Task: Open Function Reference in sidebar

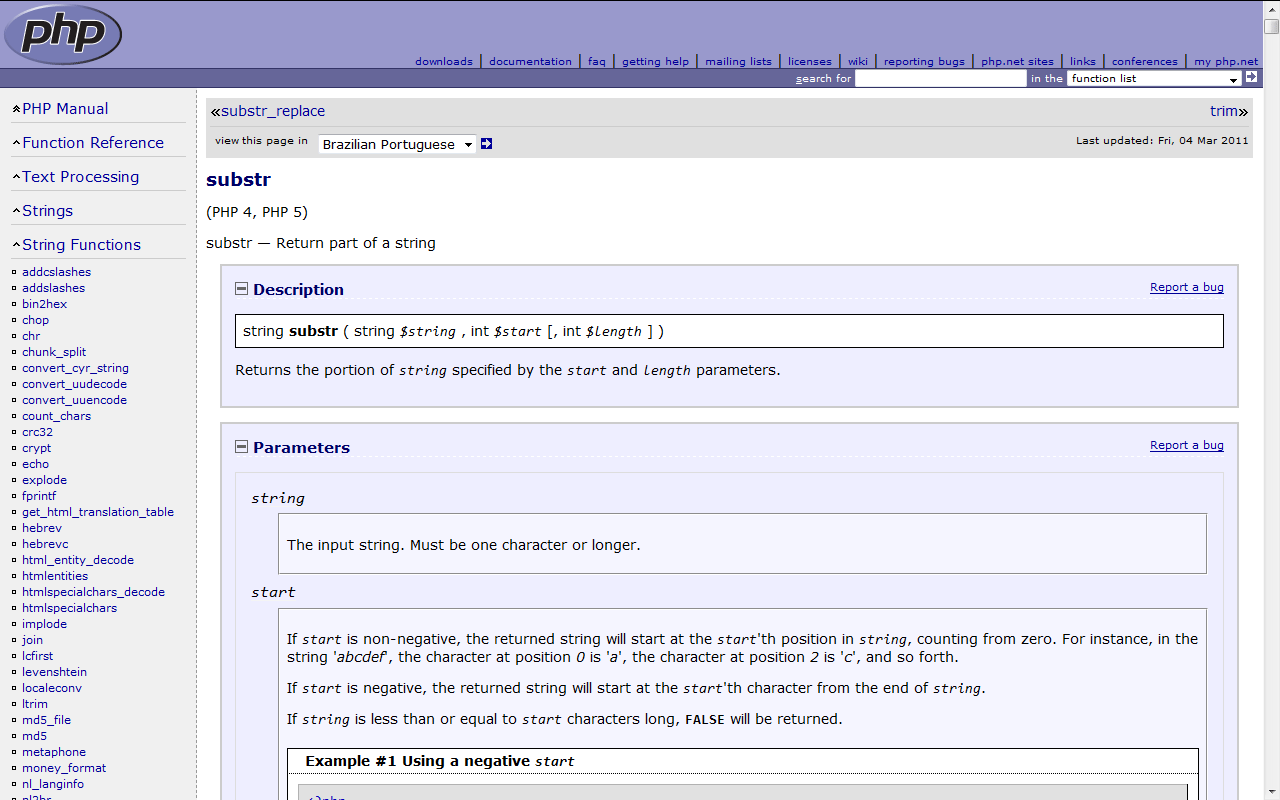Action: click(93, 142)
